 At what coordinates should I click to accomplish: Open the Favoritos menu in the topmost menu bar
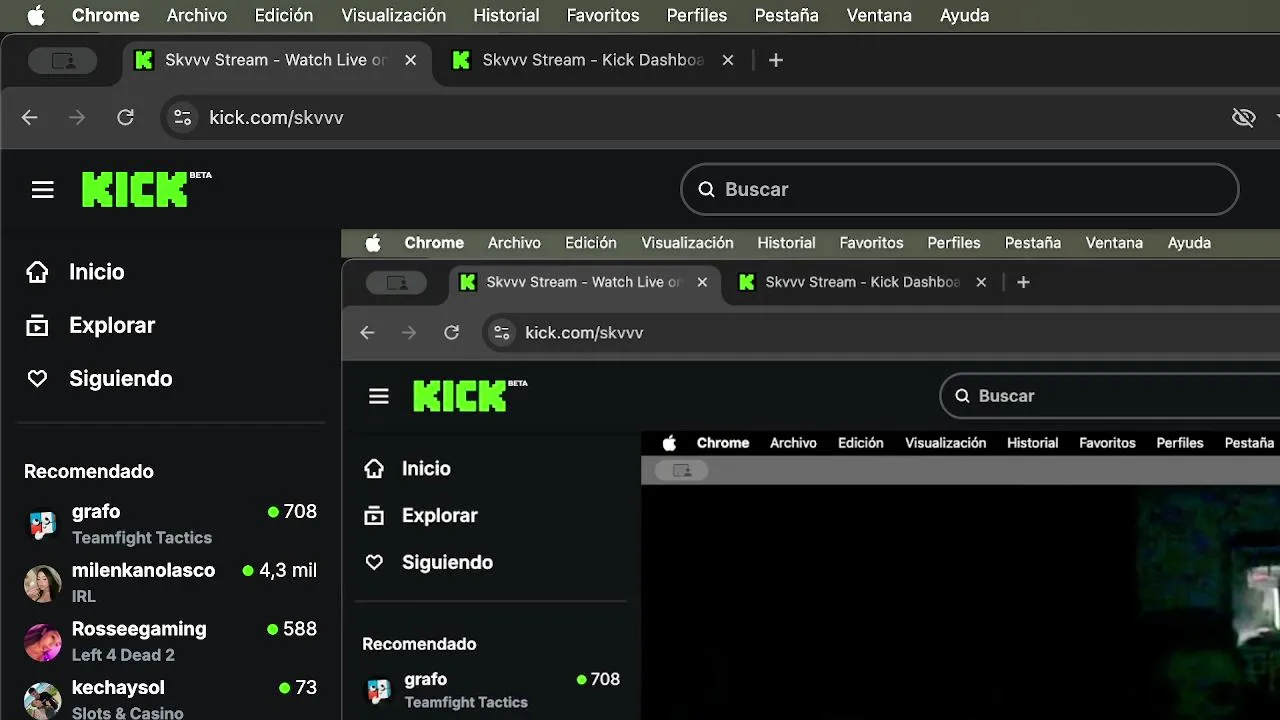(x=603, y=15)
